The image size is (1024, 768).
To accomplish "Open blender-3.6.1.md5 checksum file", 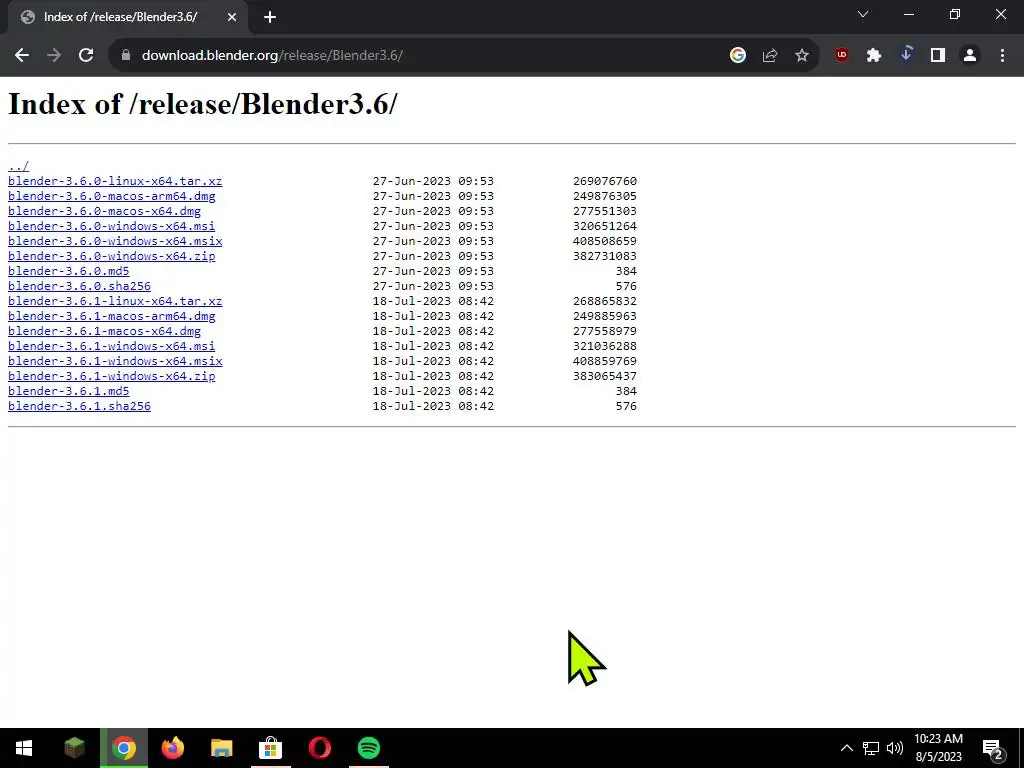I will [69, 391].
